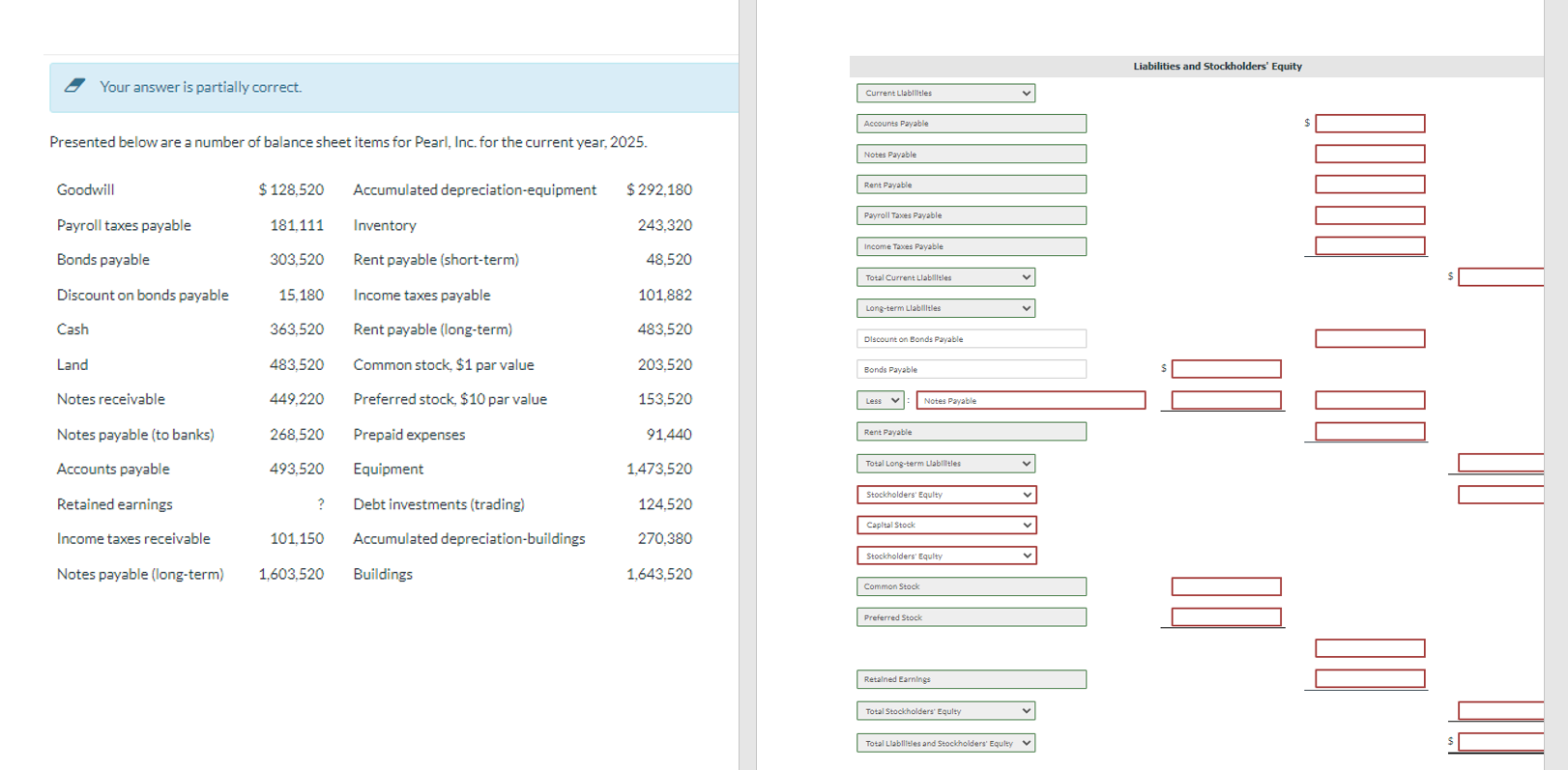The width and height of the screenshot is (1568, 770).
Task: Focus amount box in Discount on Bonds Payable row
Action: pos(1370,338)
